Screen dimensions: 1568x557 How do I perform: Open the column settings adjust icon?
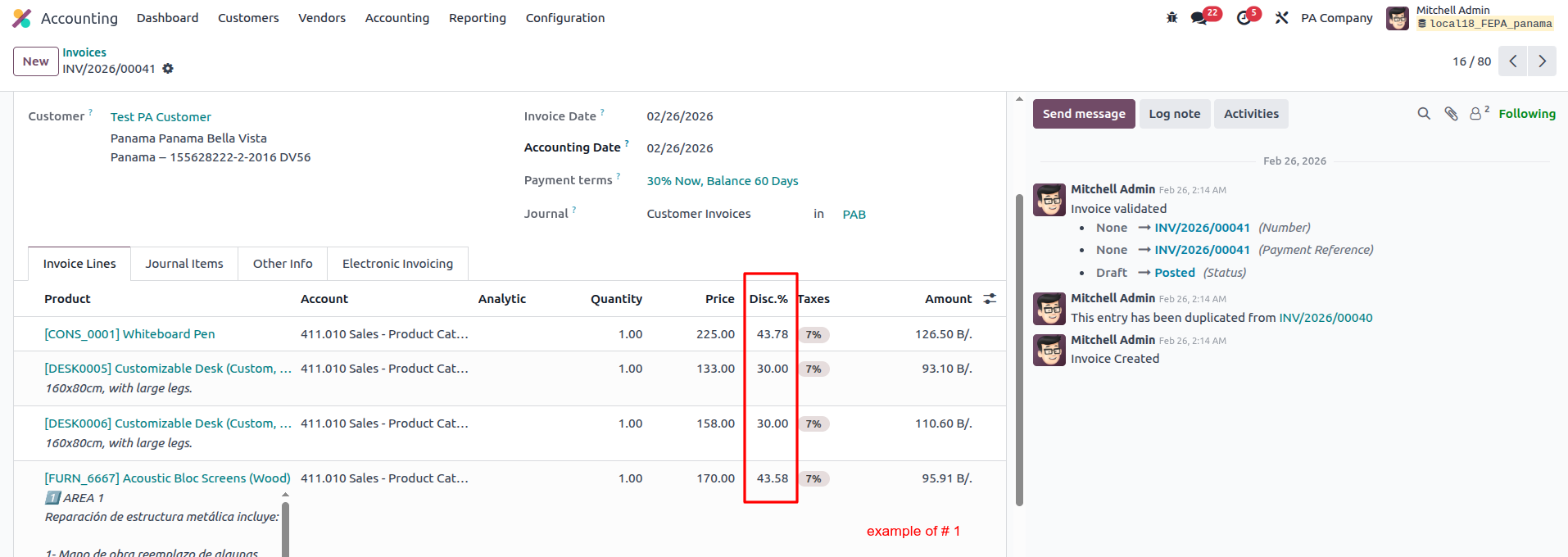tap(990, 299)
